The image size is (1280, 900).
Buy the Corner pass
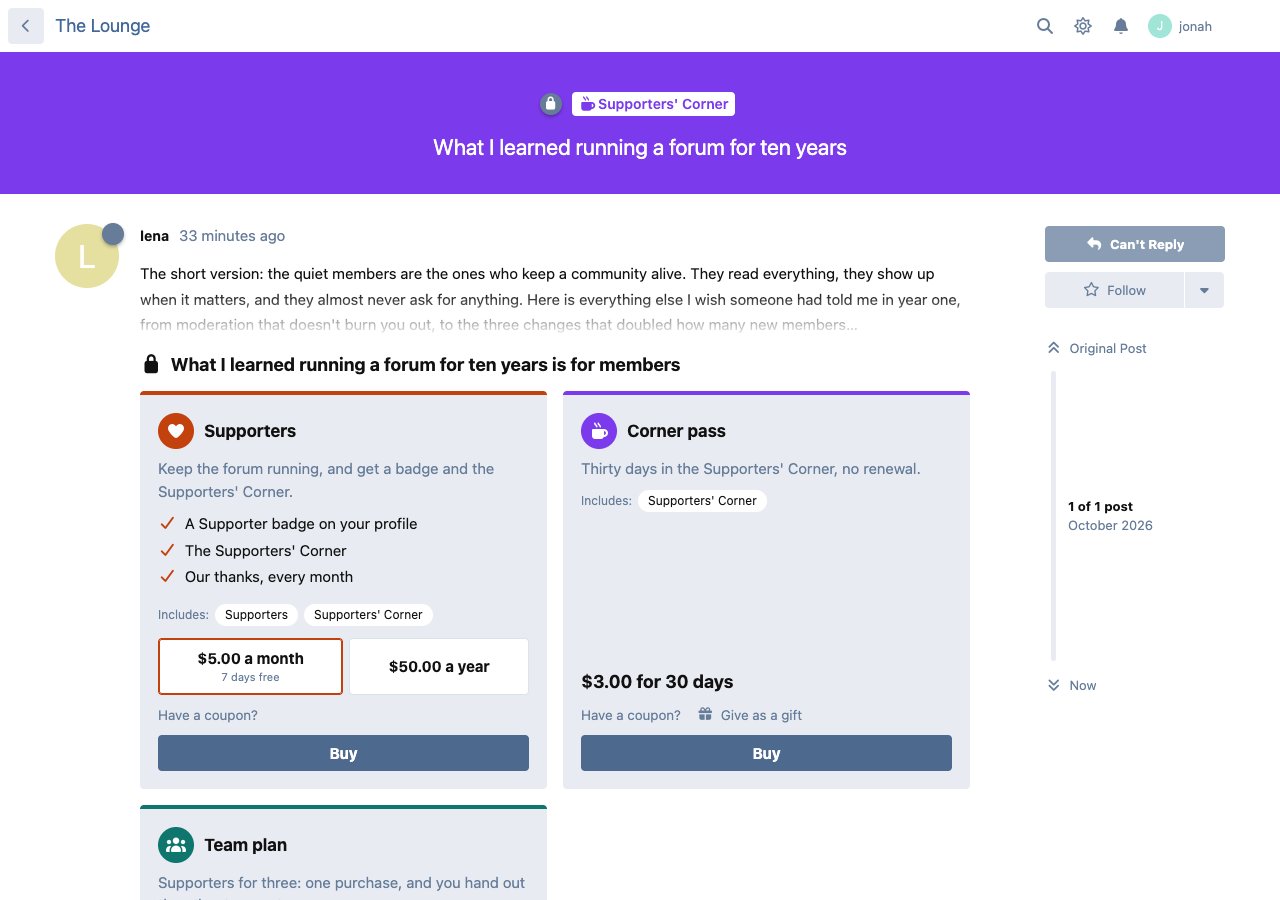pyautogui.click(x=766, y=753)
